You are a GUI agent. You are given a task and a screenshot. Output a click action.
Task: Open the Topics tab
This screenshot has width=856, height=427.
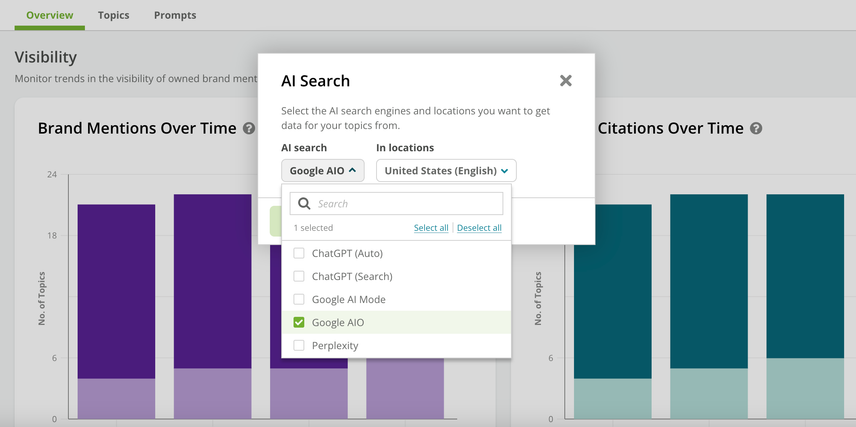pos(114,15)
